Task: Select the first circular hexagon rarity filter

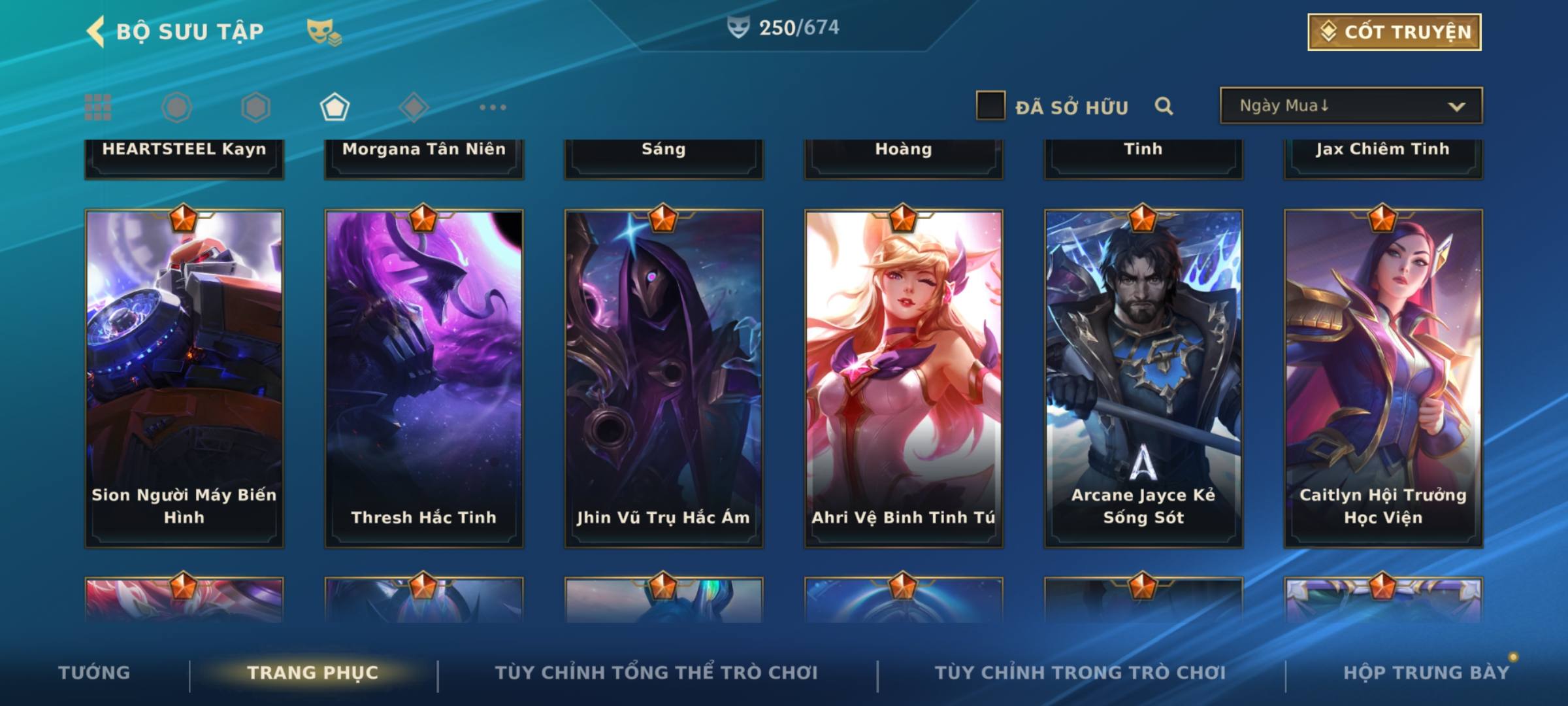Action: 176,107
